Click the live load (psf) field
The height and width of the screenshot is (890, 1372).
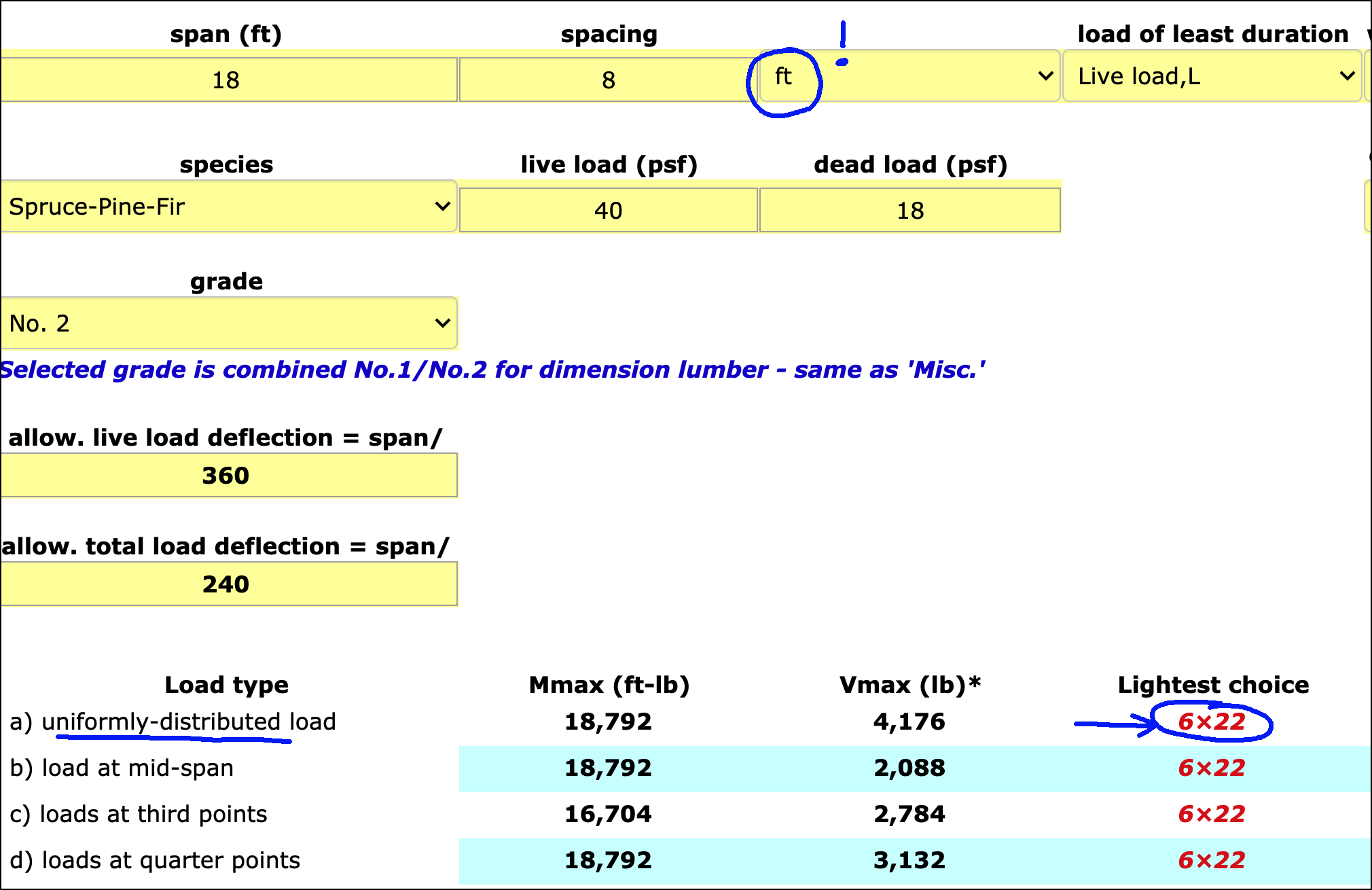608,211
